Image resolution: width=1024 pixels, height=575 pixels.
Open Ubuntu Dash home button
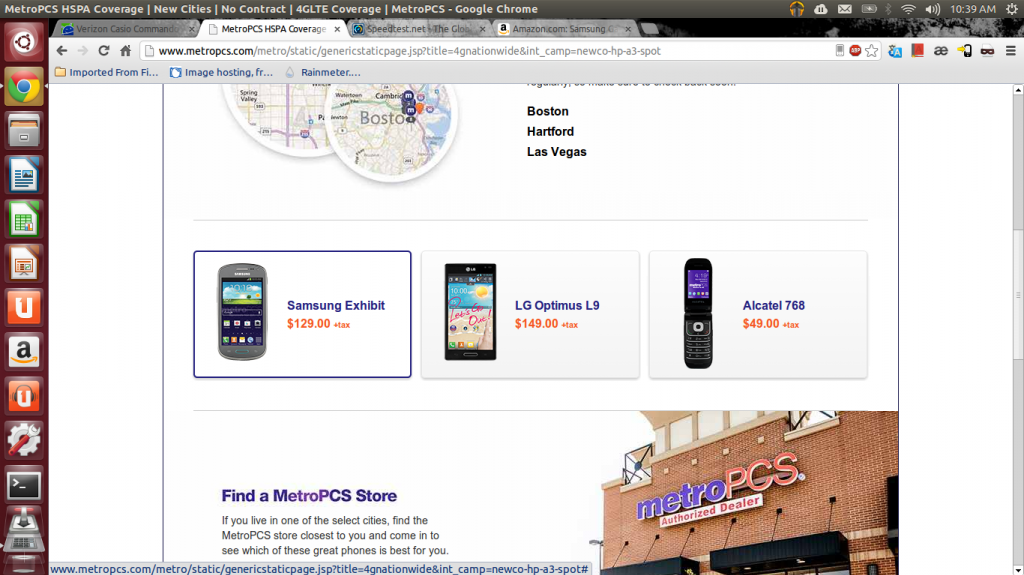tap(24, 43)
